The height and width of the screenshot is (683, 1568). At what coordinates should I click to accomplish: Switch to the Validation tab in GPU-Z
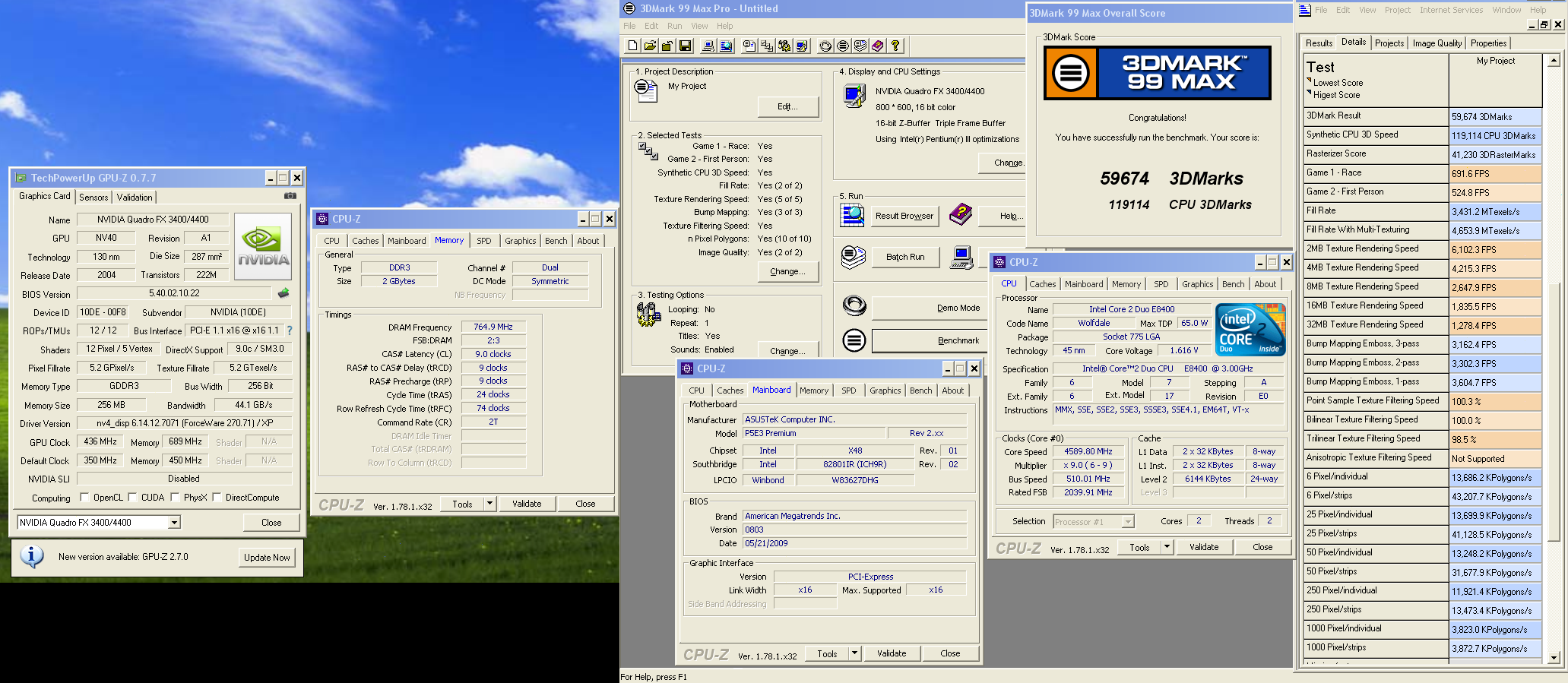click(135, 197)
